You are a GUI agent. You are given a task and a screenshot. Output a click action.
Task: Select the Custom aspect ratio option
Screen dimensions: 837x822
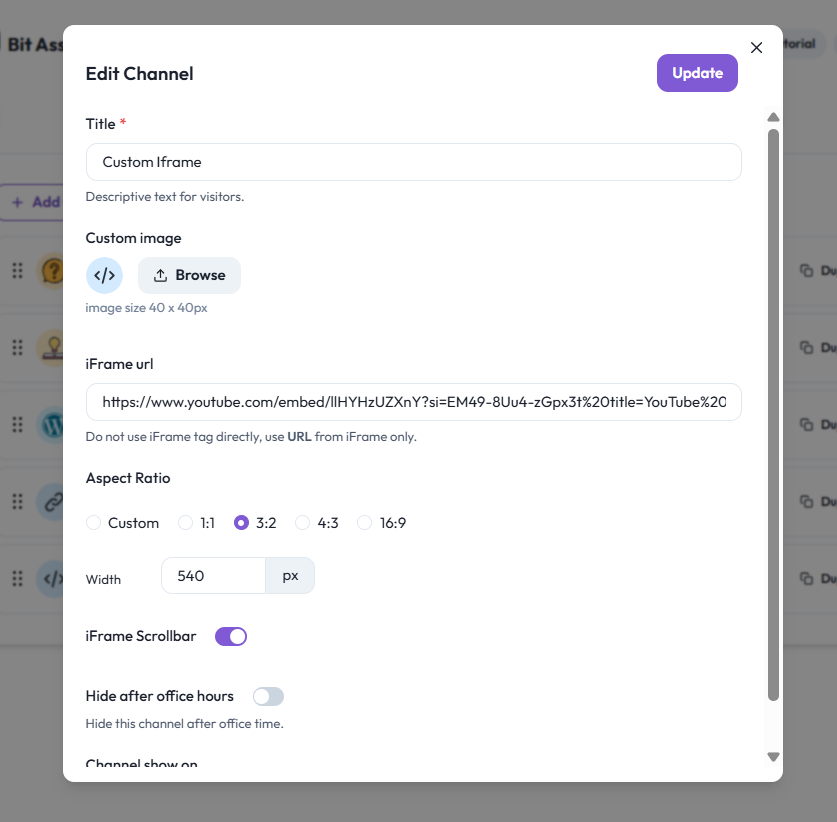pyautogui.click(x=94, y=523)
